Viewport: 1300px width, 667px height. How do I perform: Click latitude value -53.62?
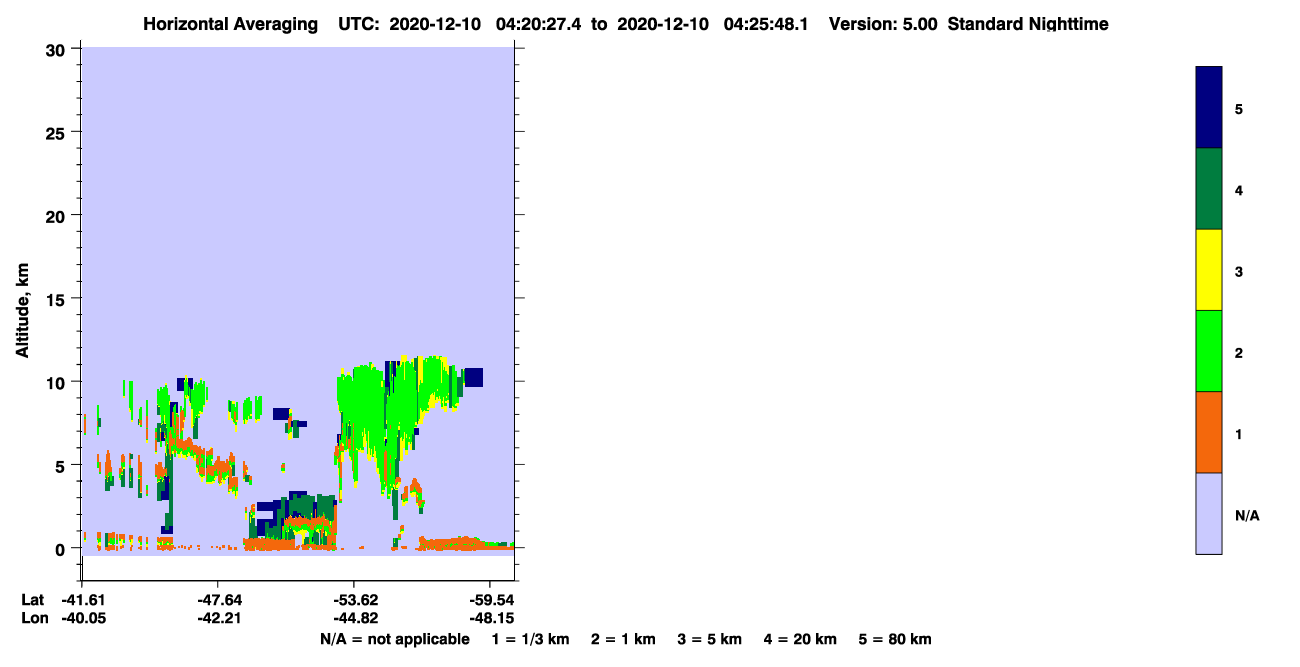click(354, 600)
